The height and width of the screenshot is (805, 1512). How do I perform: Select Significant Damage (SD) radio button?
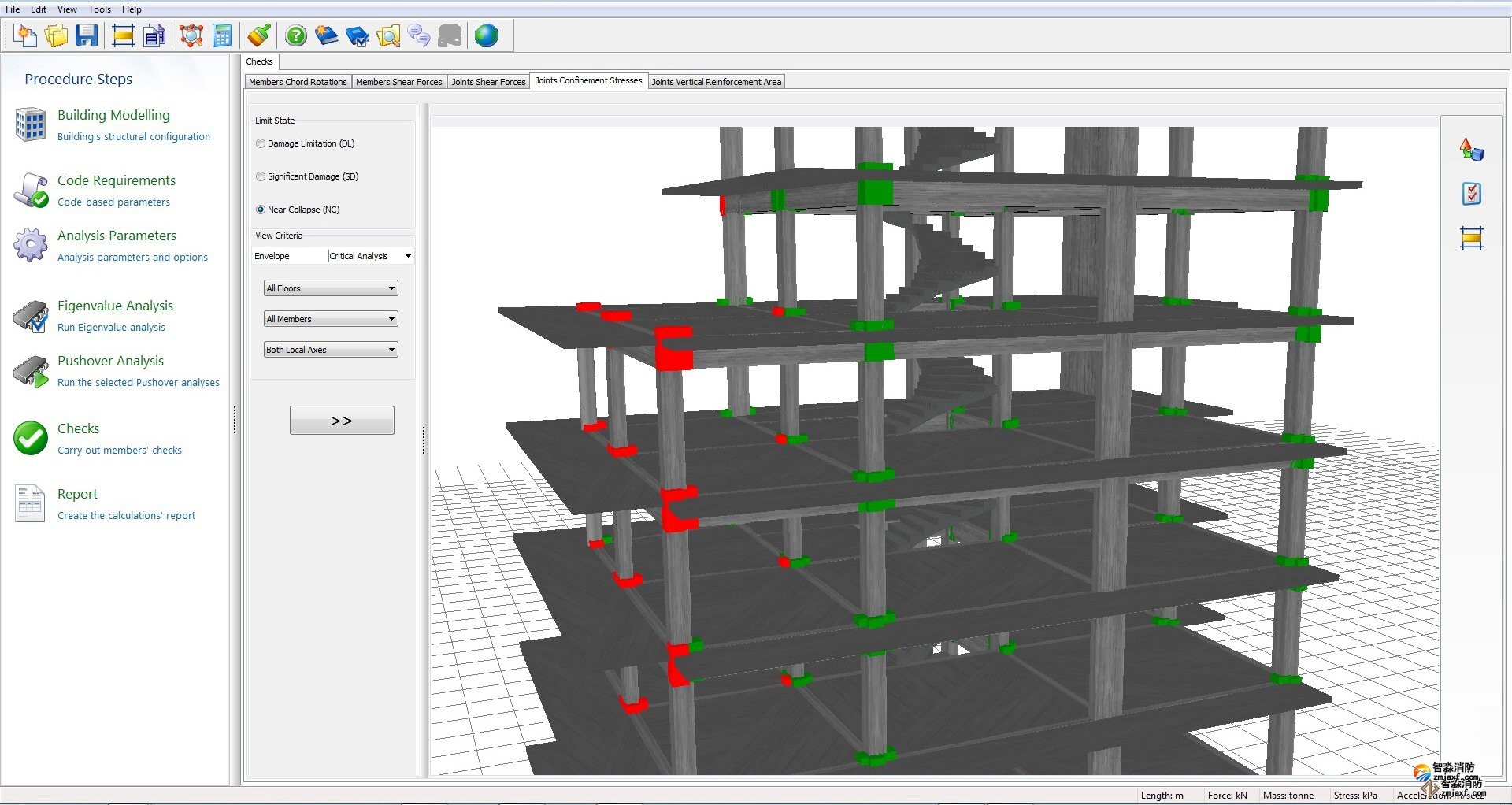click(261, 176)
